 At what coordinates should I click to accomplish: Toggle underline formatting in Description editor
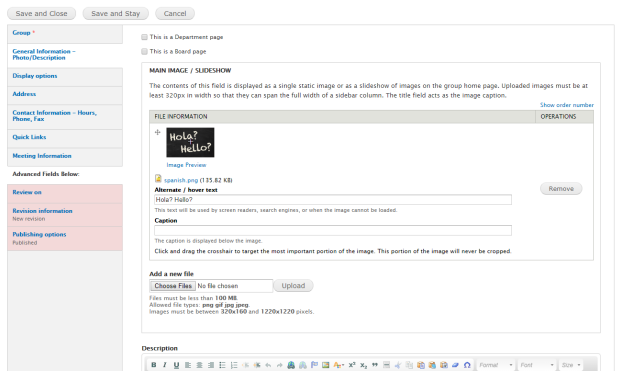pos(176,365)
